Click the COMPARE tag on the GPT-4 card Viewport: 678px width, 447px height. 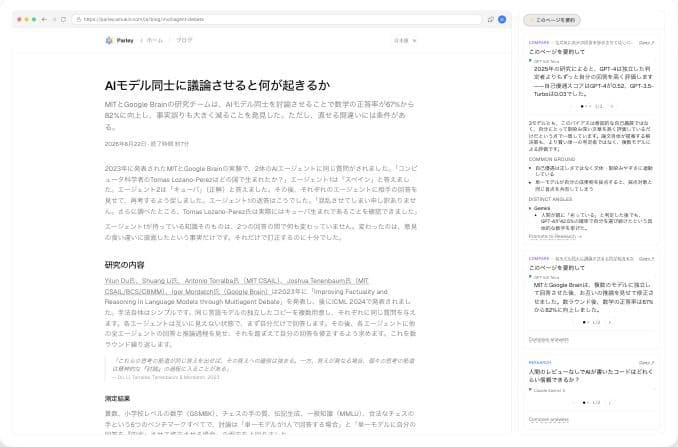click(x=539, y=42)
